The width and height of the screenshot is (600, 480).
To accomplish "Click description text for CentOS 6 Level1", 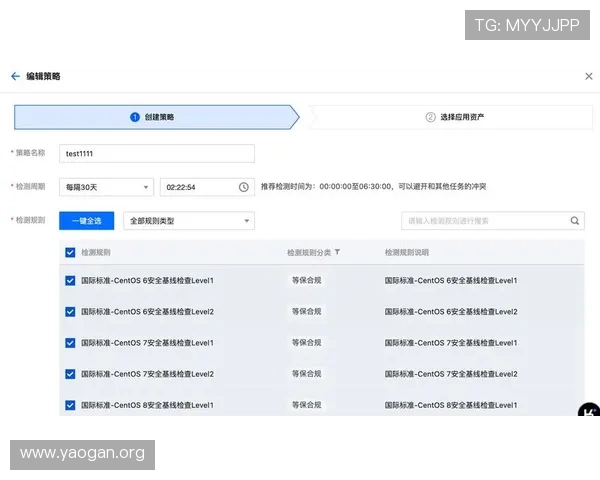I will (451, 281).
